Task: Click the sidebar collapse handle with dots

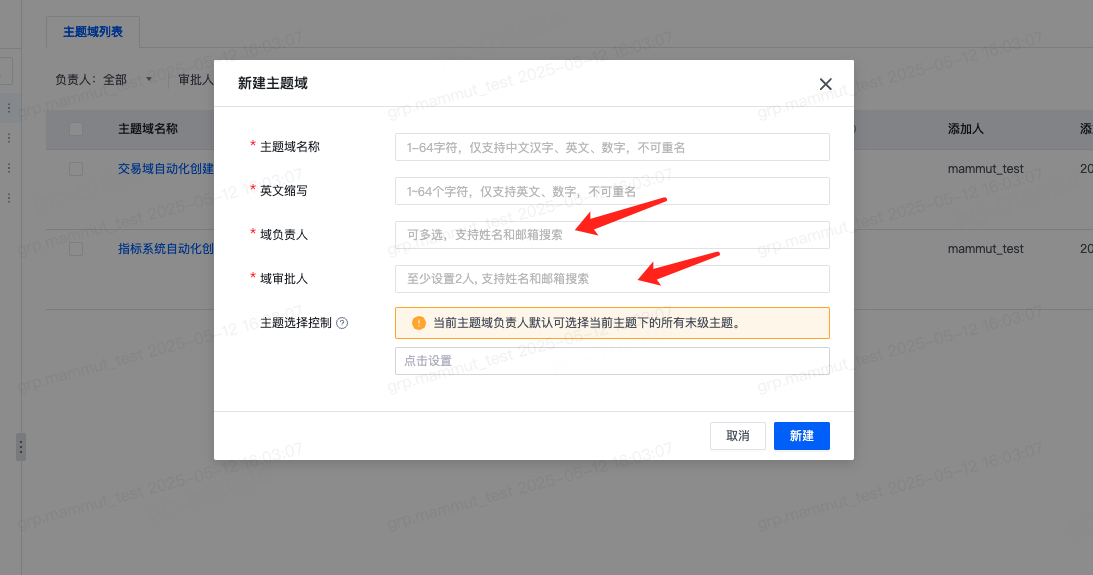Action: [21, 447]
